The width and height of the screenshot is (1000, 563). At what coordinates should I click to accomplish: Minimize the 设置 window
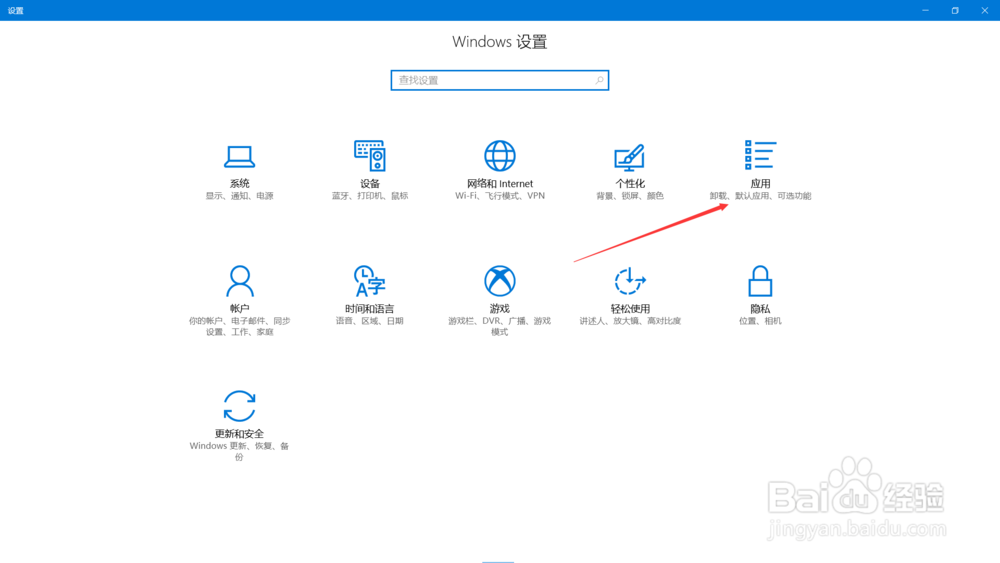[925, 10]
